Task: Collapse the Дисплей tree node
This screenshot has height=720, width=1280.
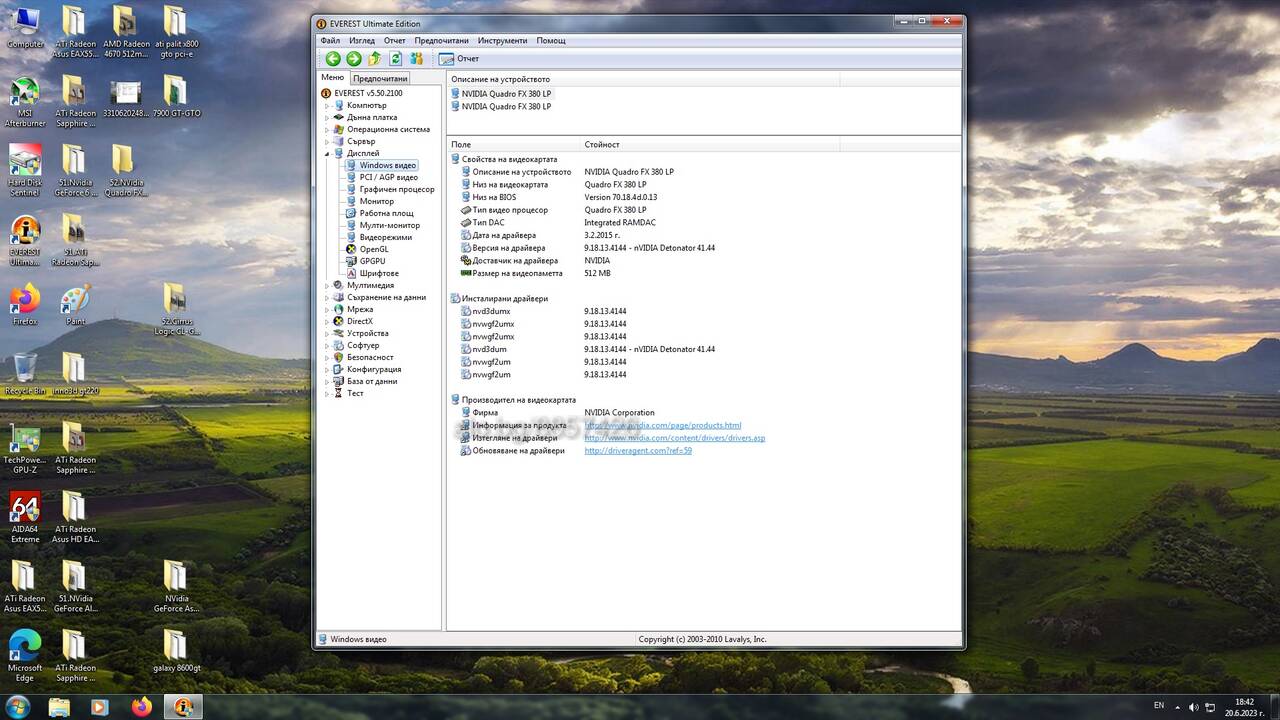Action: coord(327,153)
